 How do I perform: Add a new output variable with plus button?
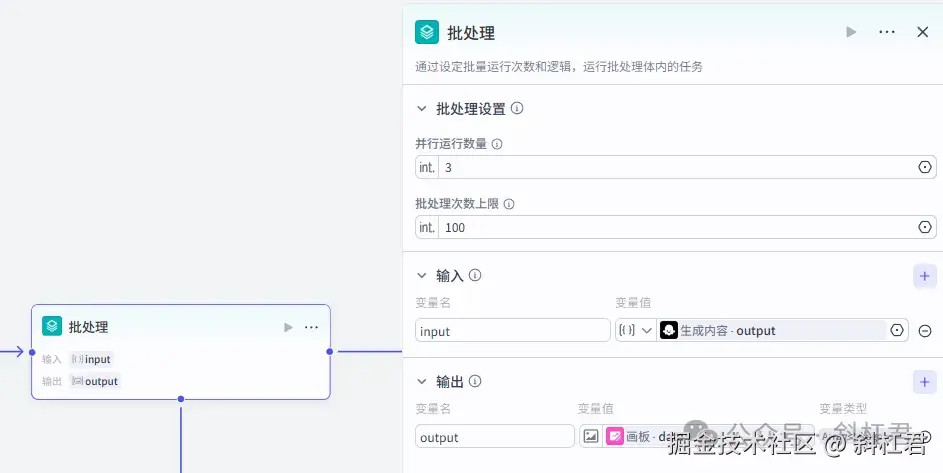(924, 382)
